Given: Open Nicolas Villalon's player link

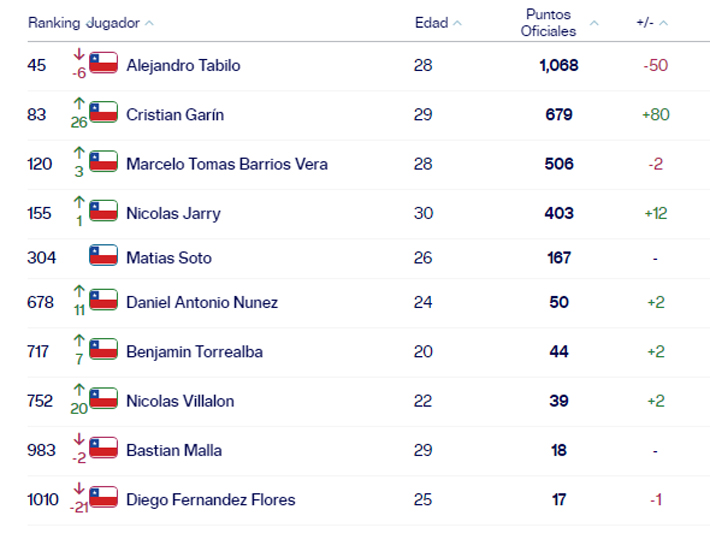Looking at the screenshot, I should click(x=180, y=400).
